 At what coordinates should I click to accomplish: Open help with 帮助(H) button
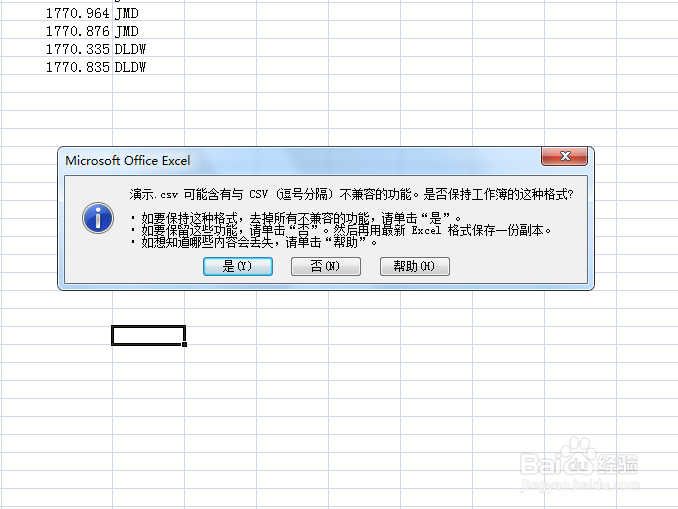[415, 266]
